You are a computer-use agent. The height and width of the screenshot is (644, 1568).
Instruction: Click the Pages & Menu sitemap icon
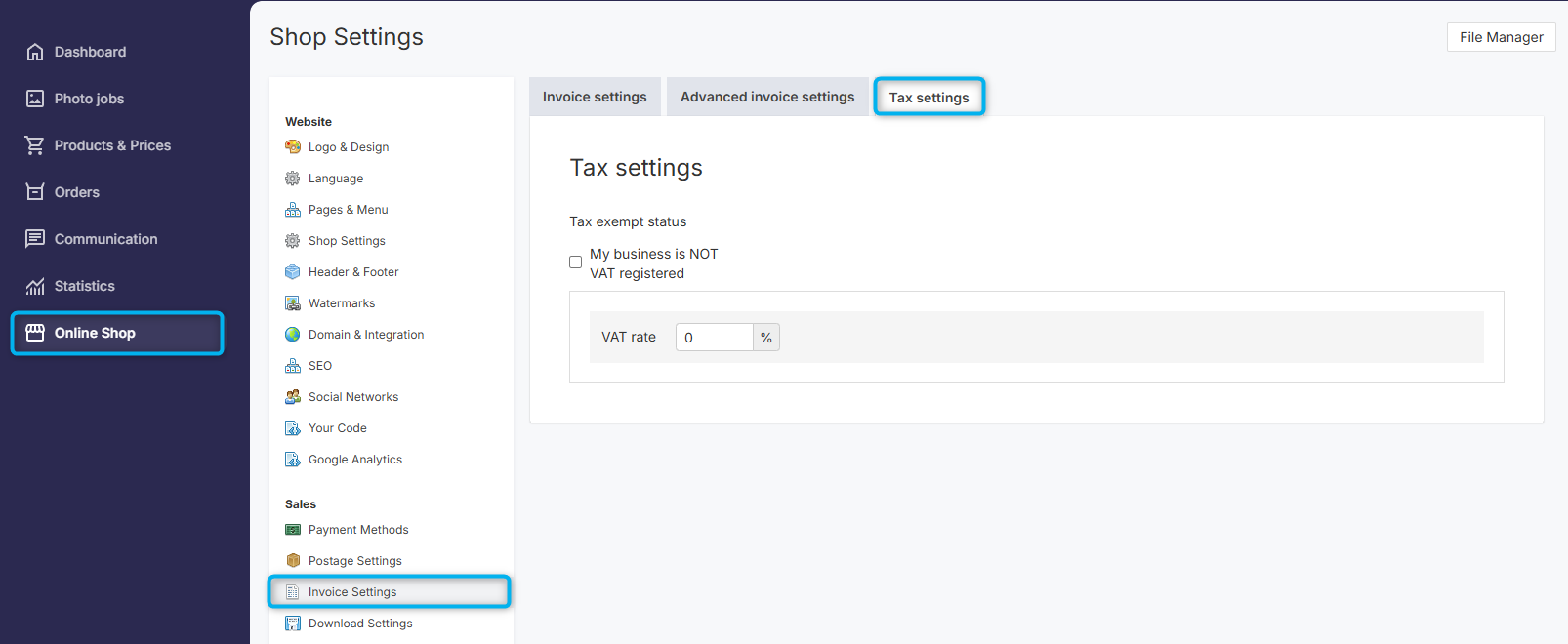pos(293,210)
